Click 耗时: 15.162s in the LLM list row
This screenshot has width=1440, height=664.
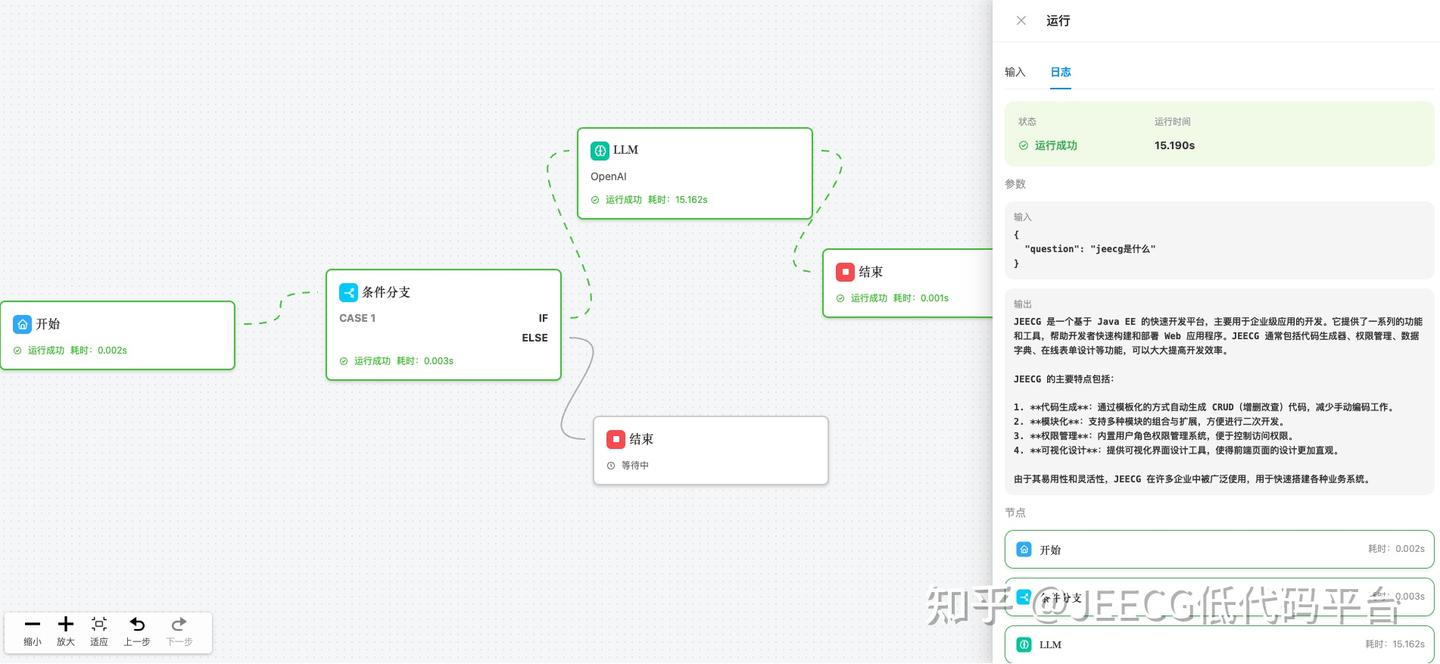(1395, 645)
